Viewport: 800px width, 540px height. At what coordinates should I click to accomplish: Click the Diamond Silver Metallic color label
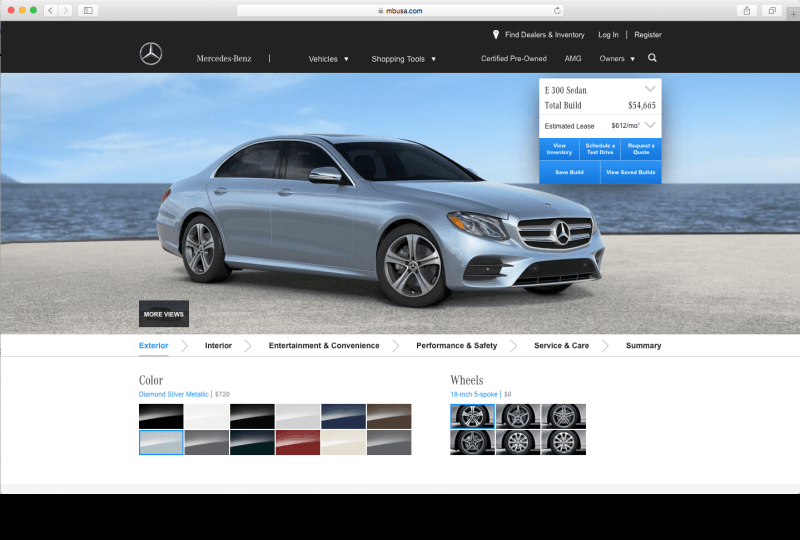[x=173, y=394]
